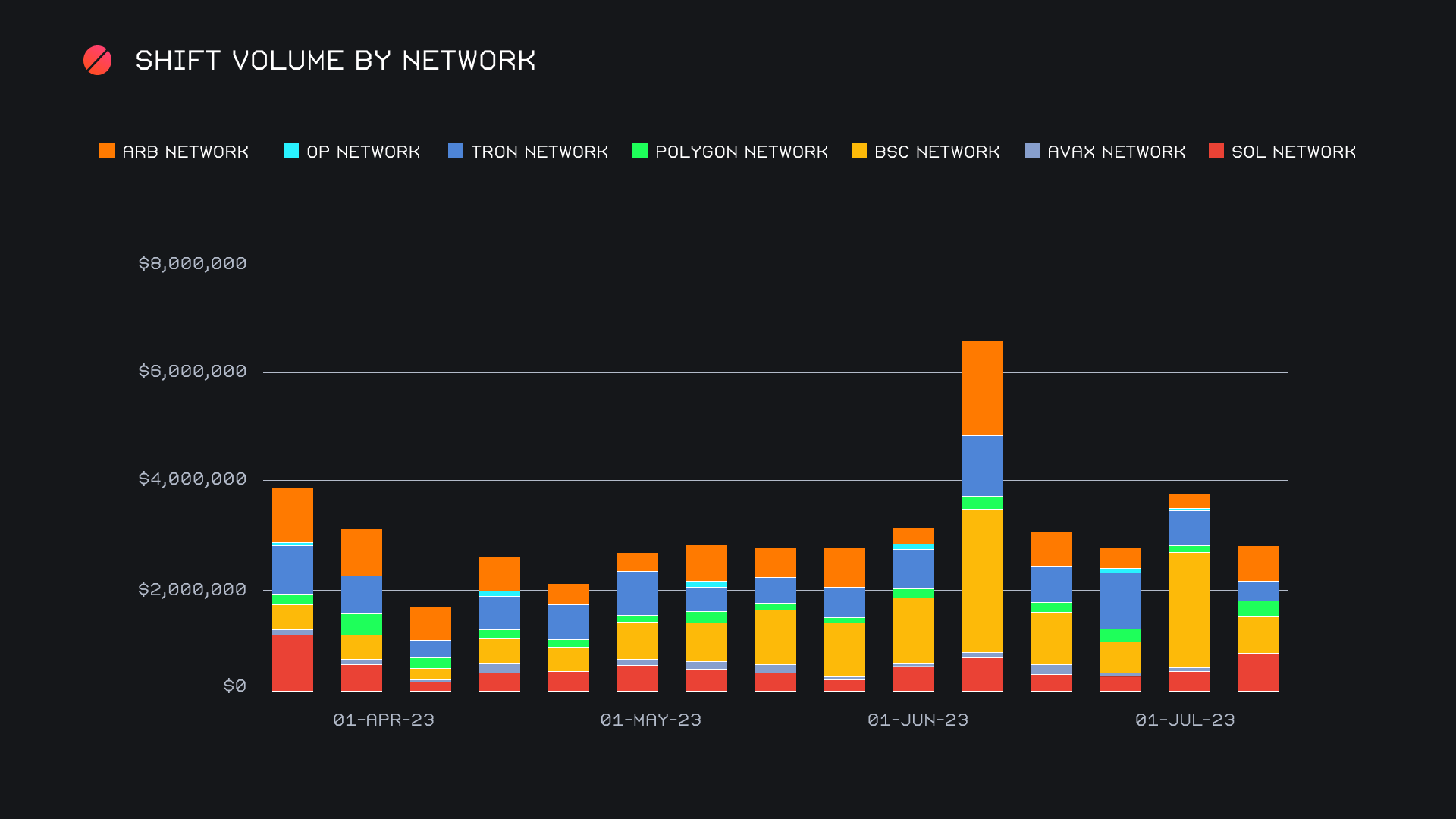
Task: Click the ARB Network orange legend swatch
Action: (107, 151)
